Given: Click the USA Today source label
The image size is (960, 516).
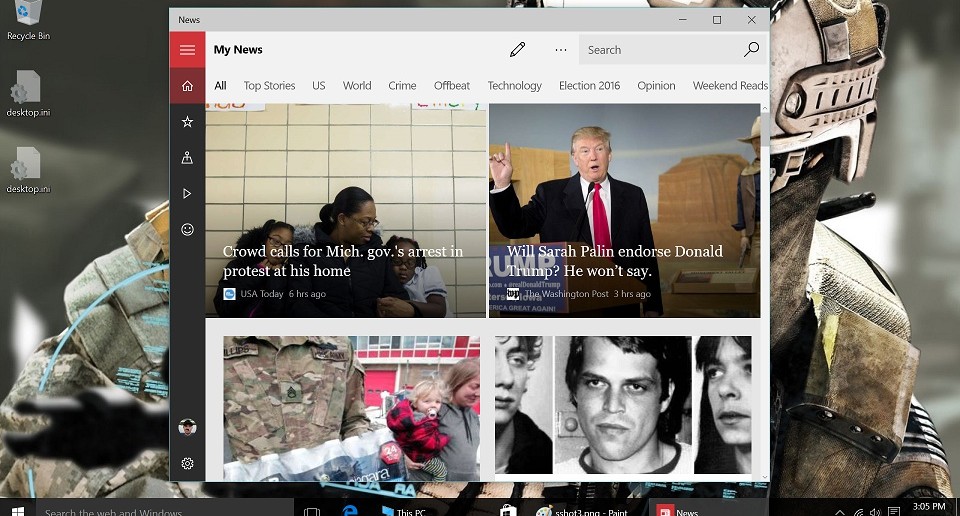Looking at the screenshot, I should point(261,294).
